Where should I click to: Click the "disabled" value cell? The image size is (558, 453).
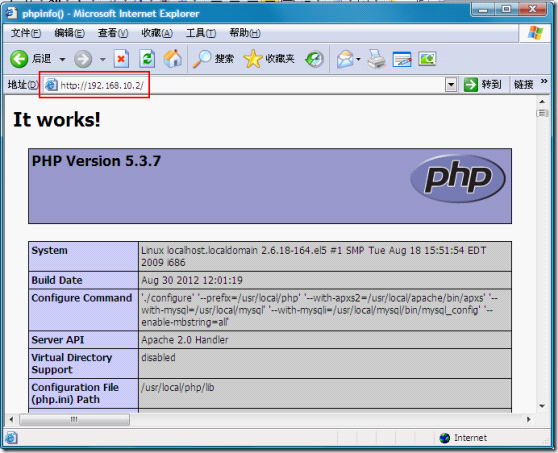tap(158, 358)
